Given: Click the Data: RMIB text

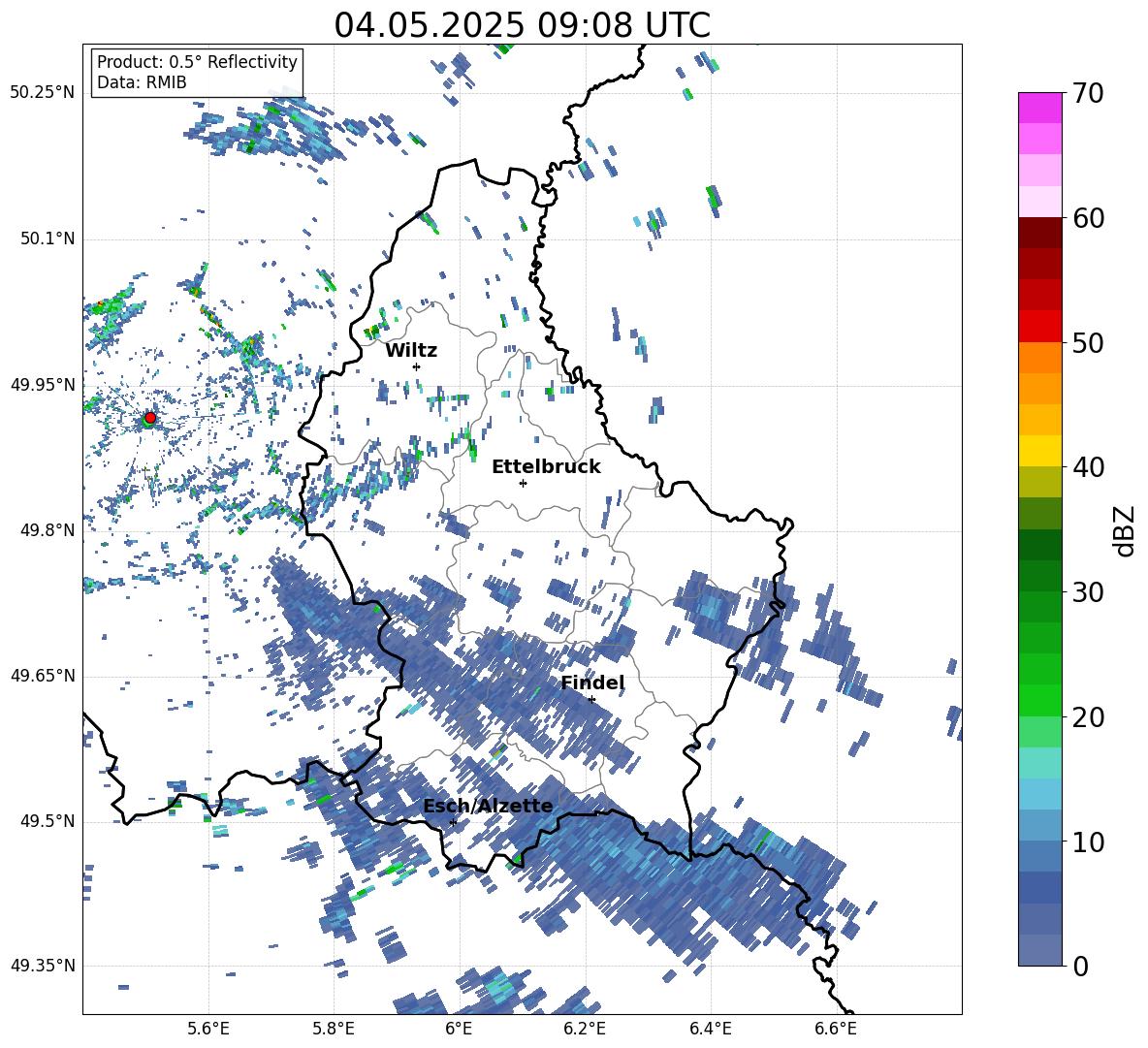Looking at the screenshot, I should click(x=142, y=82).
